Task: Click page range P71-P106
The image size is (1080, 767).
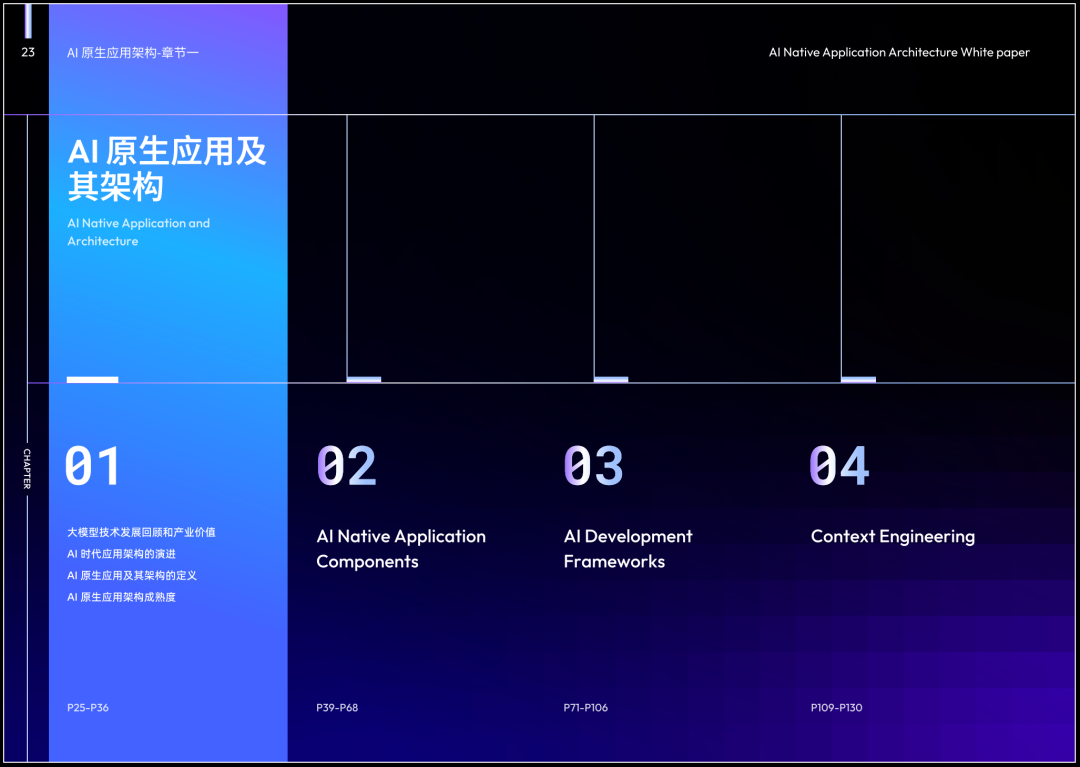Action: [585, 707]
